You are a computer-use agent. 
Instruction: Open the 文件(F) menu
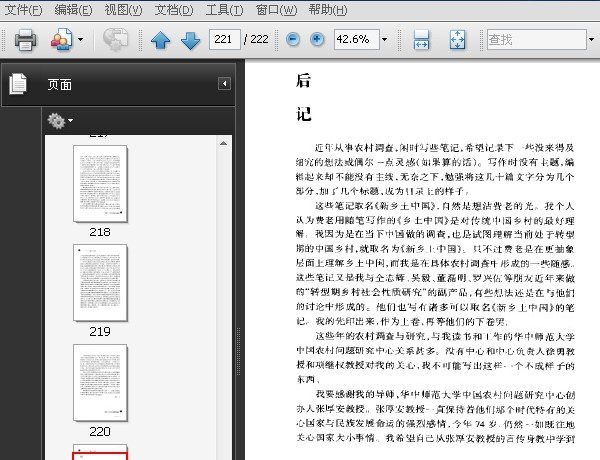pyautogui.click(x=23, y=10)
